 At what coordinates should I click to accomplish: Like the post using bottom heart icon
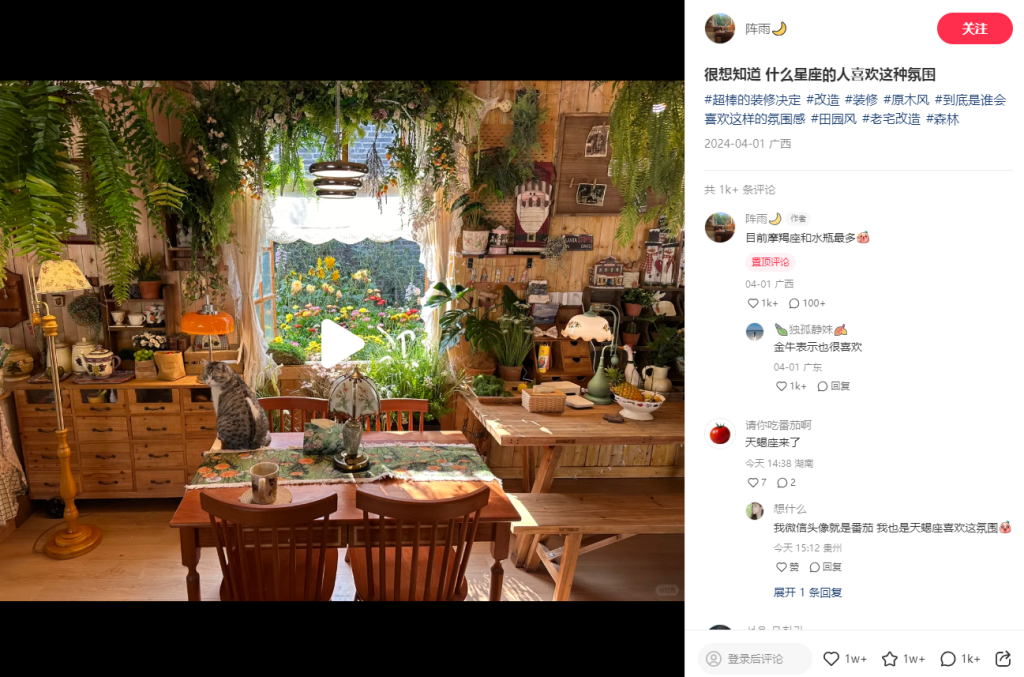(x=831, y=659)
